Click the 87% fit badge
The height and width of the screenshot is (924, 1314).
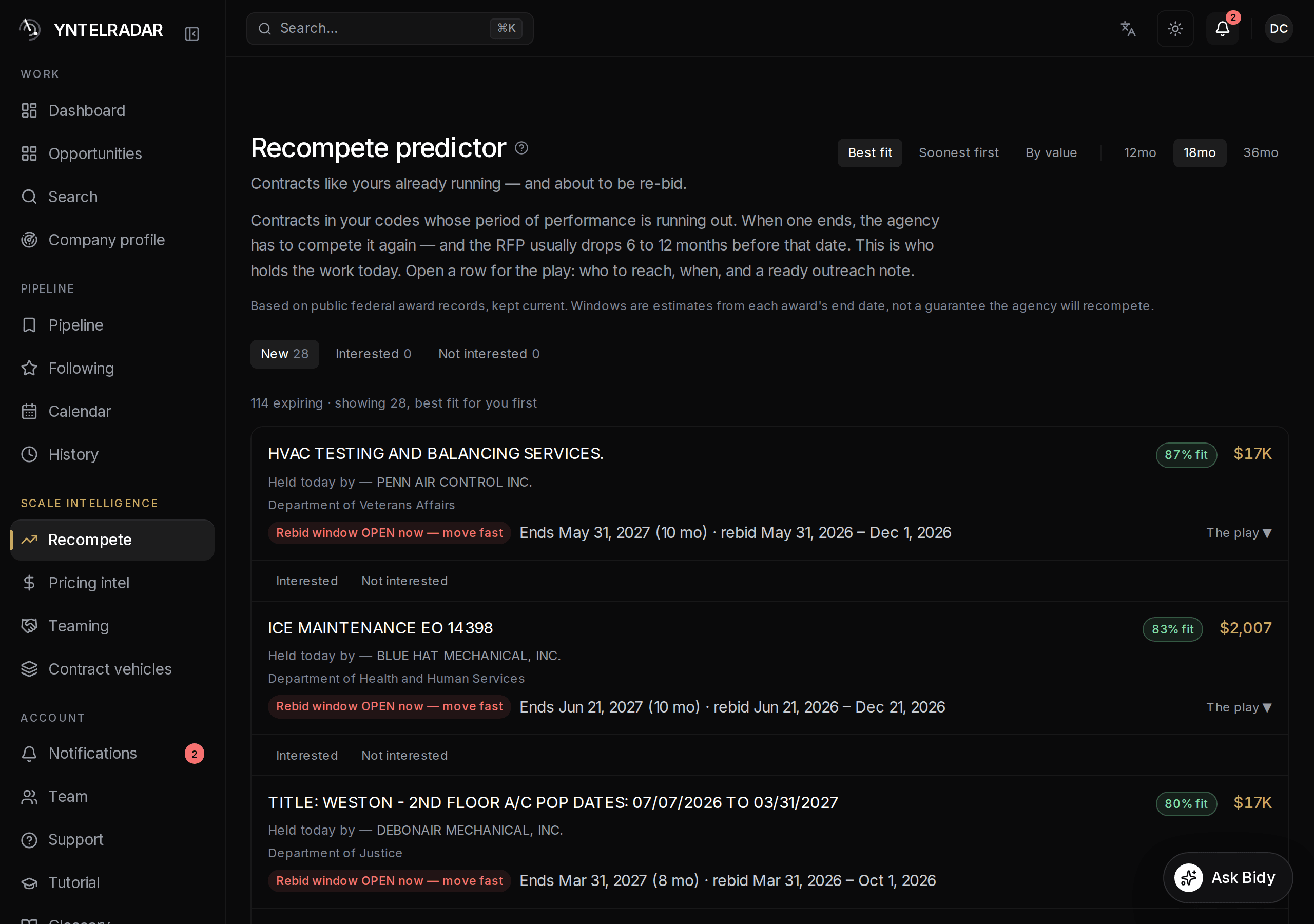pyautogui.click(x=1186, y=455)
